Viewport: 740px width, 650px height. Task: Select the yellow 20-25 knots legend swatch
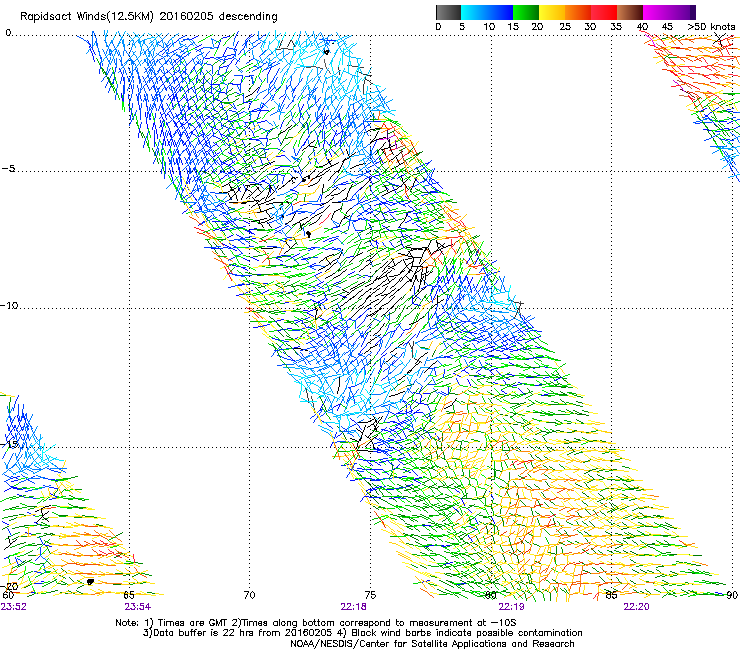coord(552,12)
